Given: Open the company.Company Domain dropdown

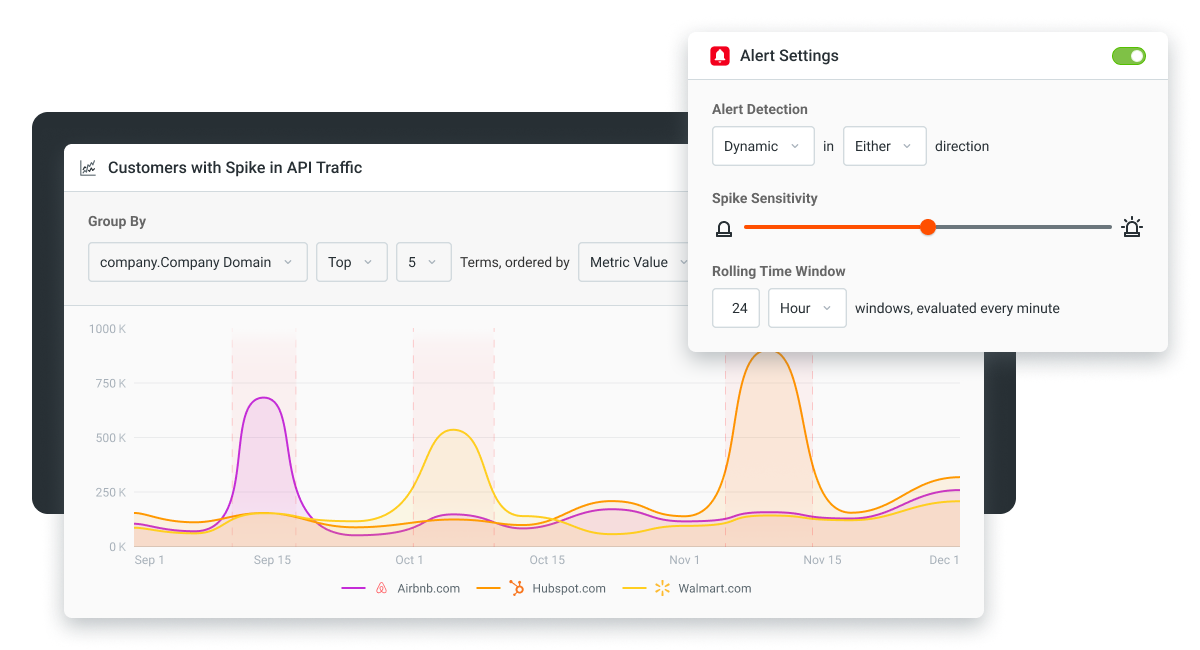Looking at the screenshot, I should point(198,262).
